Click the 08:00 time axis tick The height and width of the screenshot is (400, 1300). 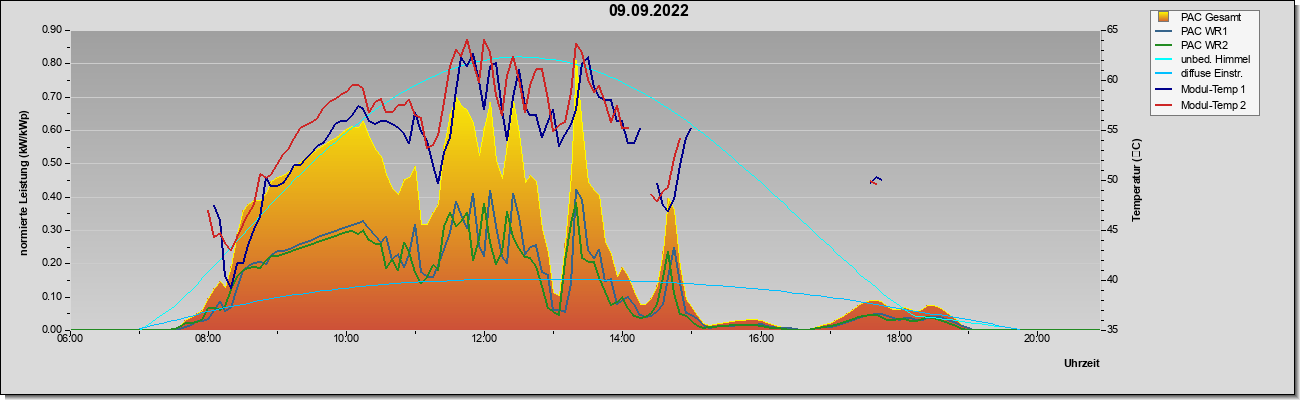[x=208, y=339]
